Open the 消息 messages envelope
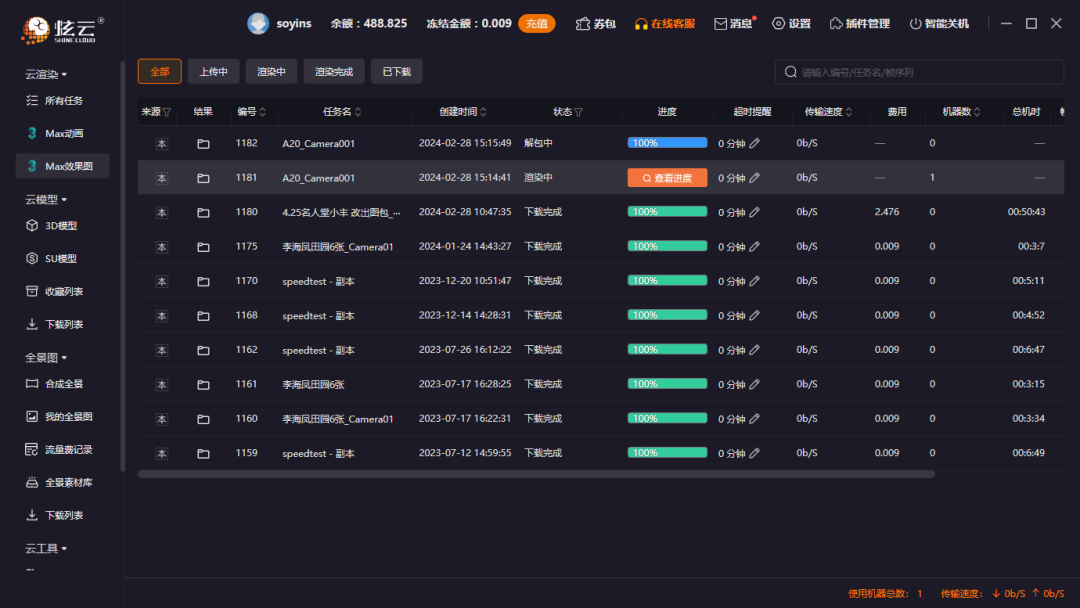The width and height of the screenshot is (1080, 608). (x=720, y=24)
